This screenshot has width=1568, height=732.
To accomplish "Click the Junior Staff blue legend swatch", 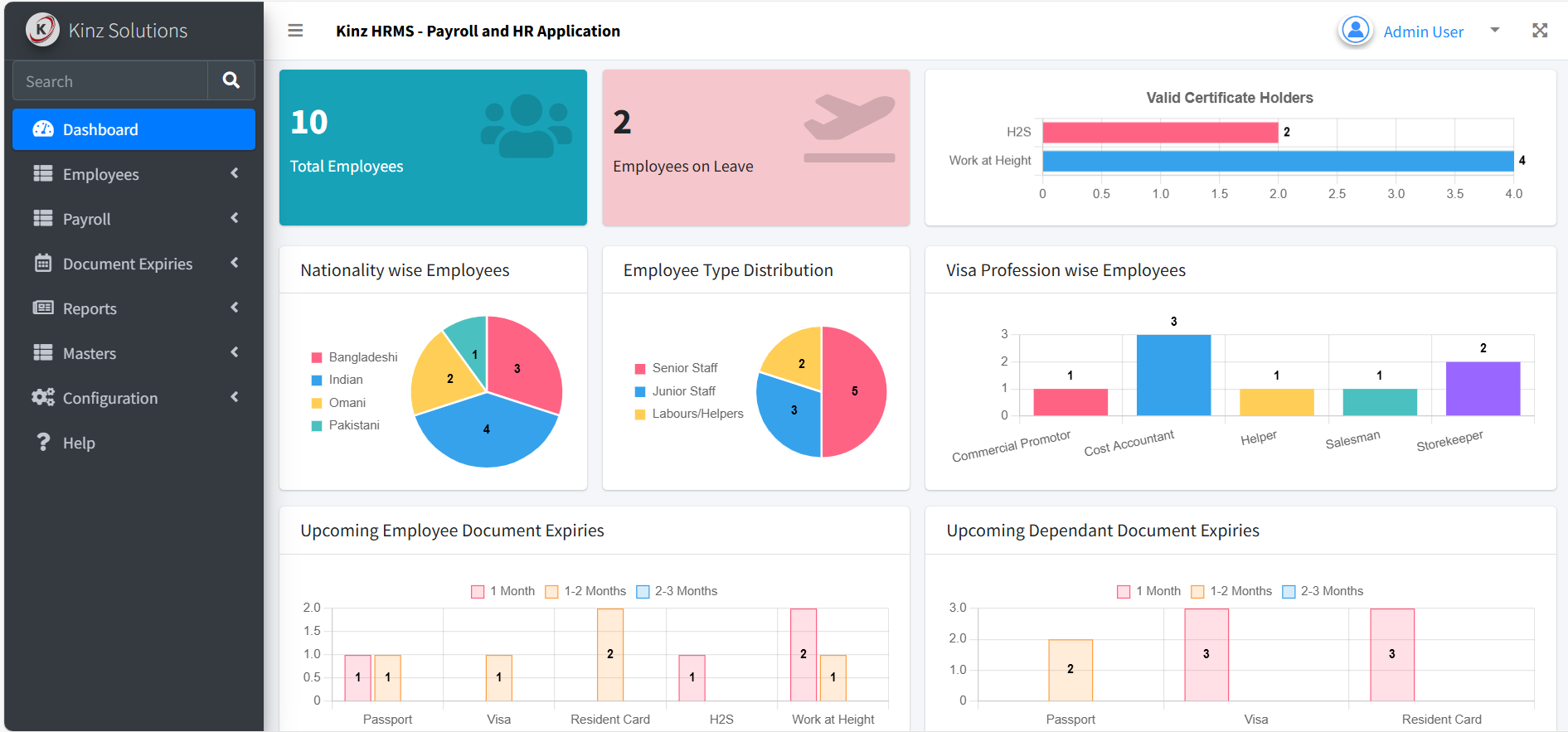I will tap(640, 391).
